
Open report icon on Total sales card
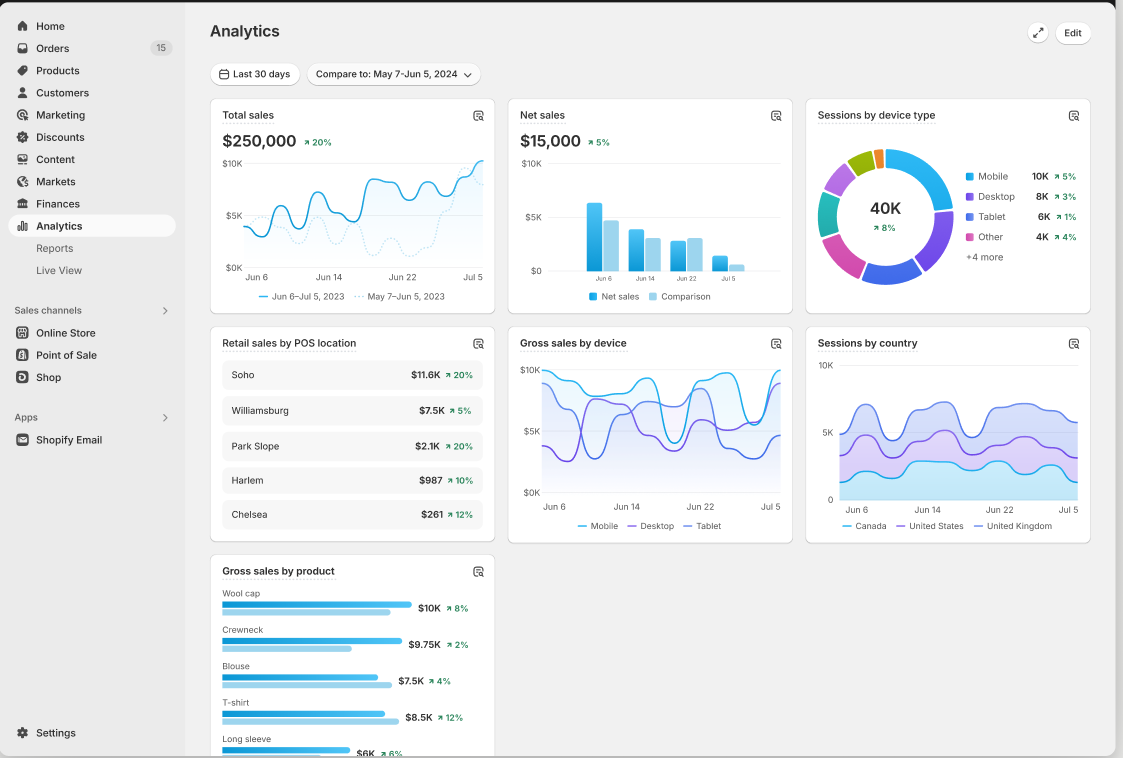click(478, 116)
